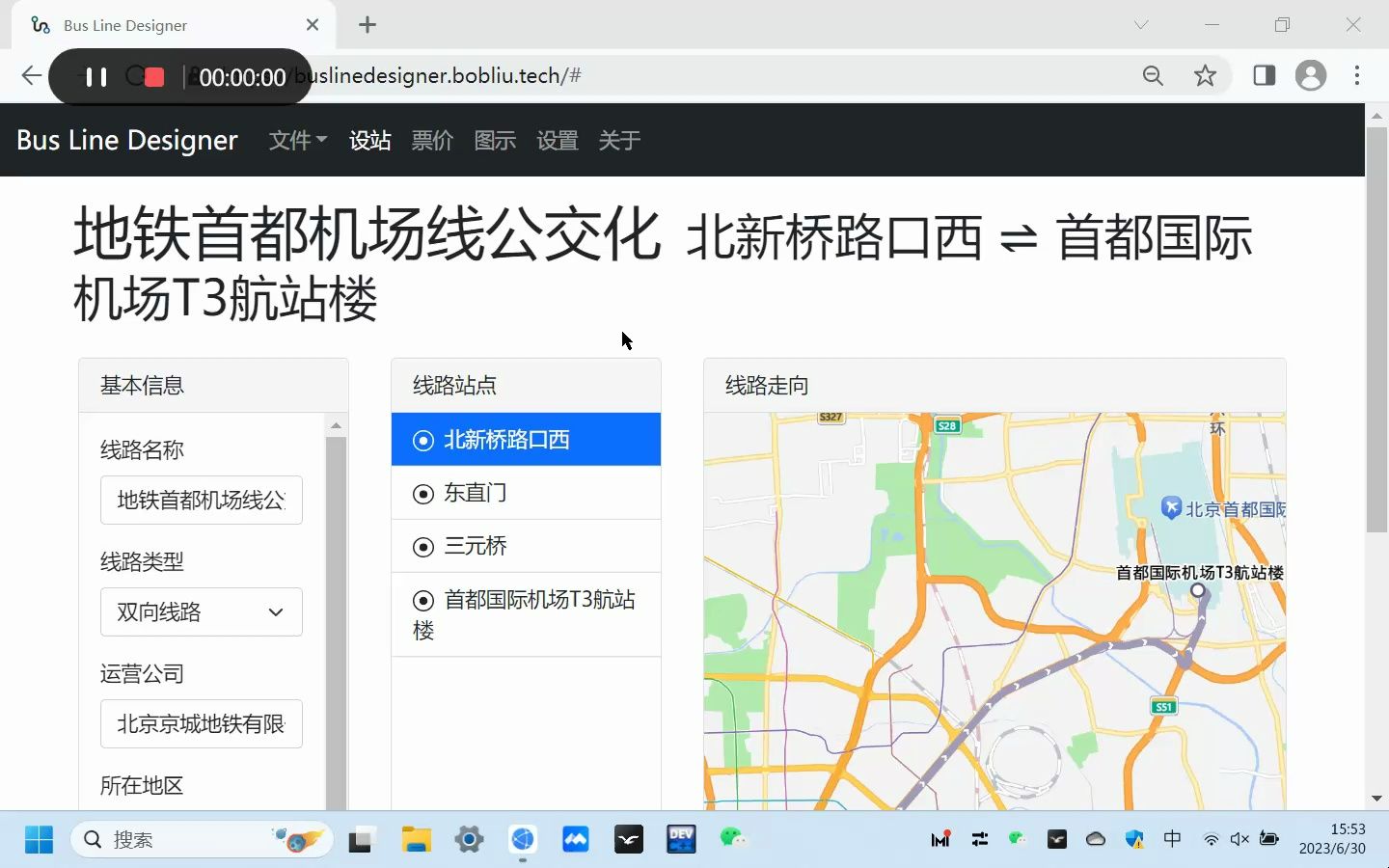1389x868 pixels.
Task: Open the Windows Start menu
Action: point(39,839)
